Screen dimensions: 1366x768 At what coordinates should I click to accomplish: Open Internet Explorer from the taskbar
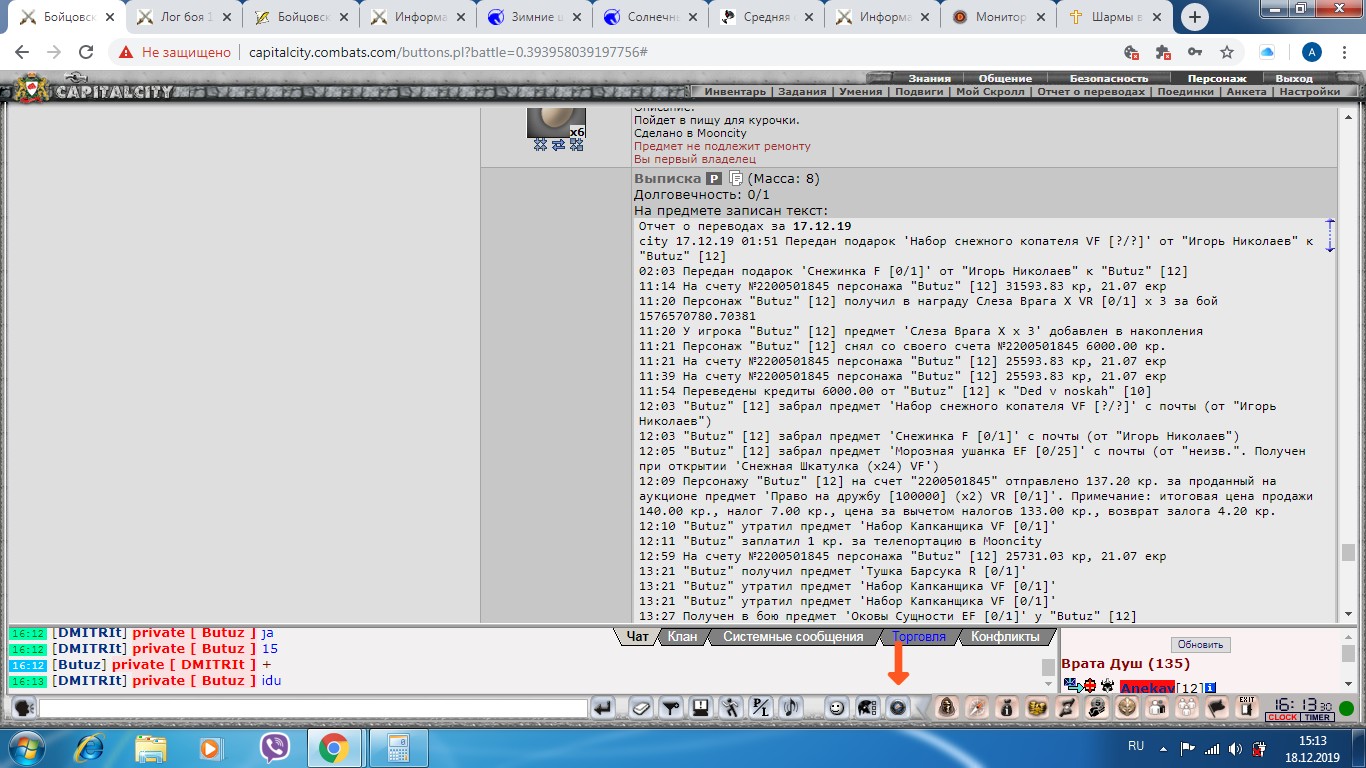coord(90,747)
